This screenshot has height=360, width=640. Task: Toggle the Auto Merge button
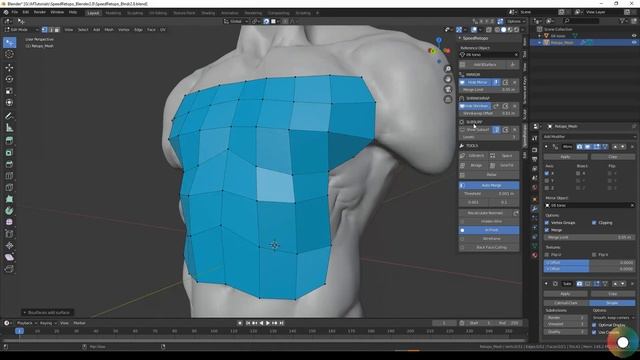(489, 185)
